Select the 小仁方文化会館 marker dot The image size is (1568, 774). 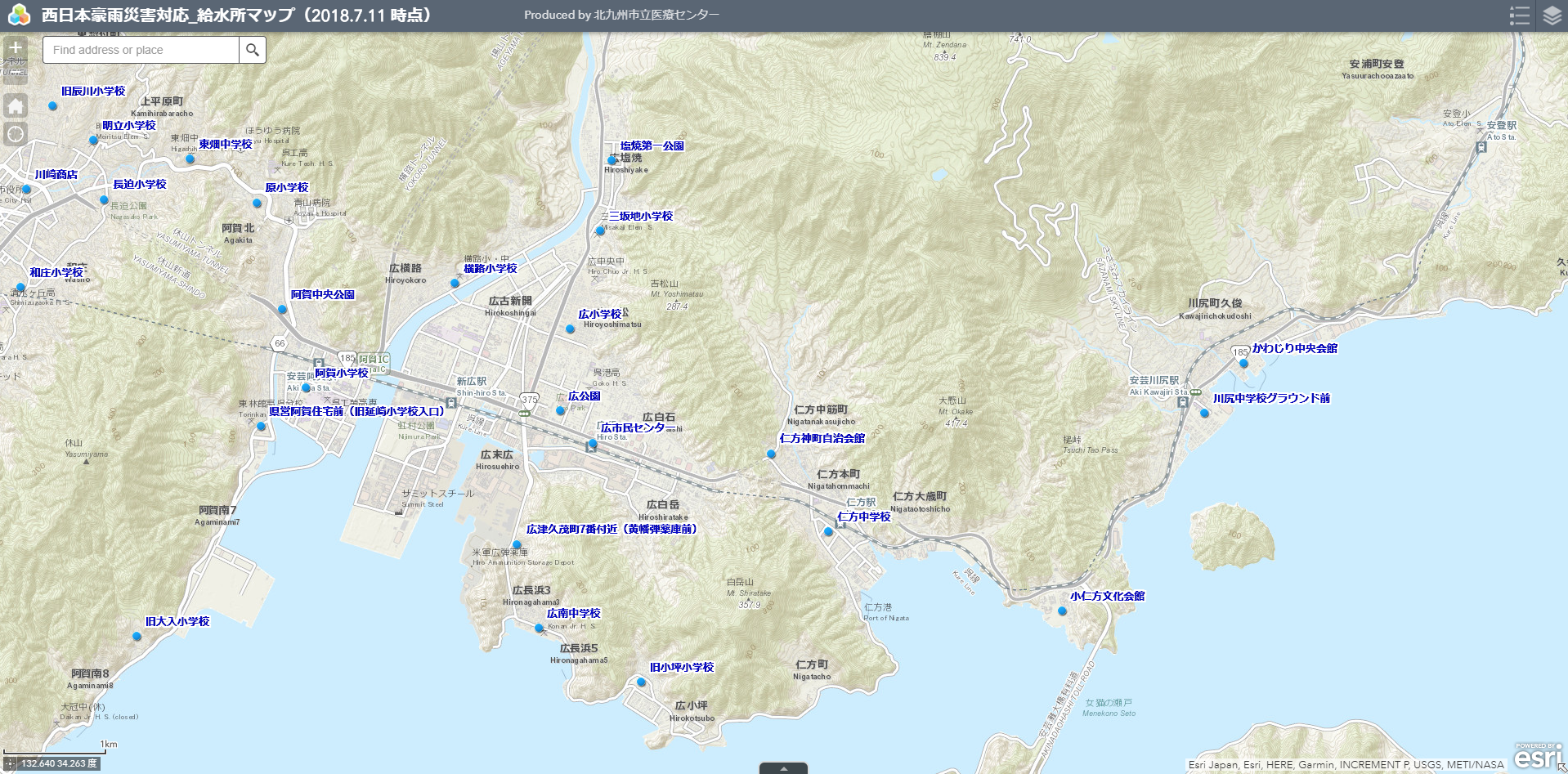pos(1063,611)
